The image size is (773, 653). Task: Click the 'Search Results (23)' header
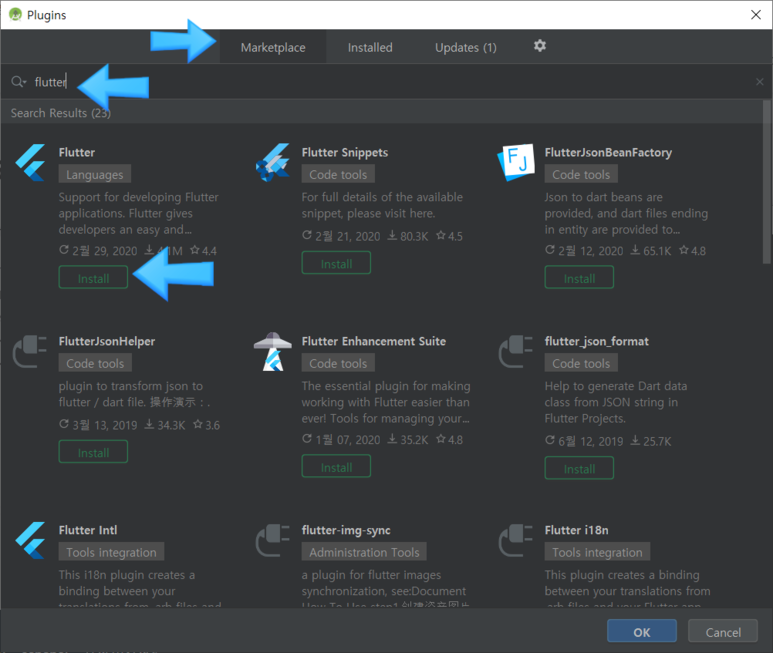click(x=61, y=113)
